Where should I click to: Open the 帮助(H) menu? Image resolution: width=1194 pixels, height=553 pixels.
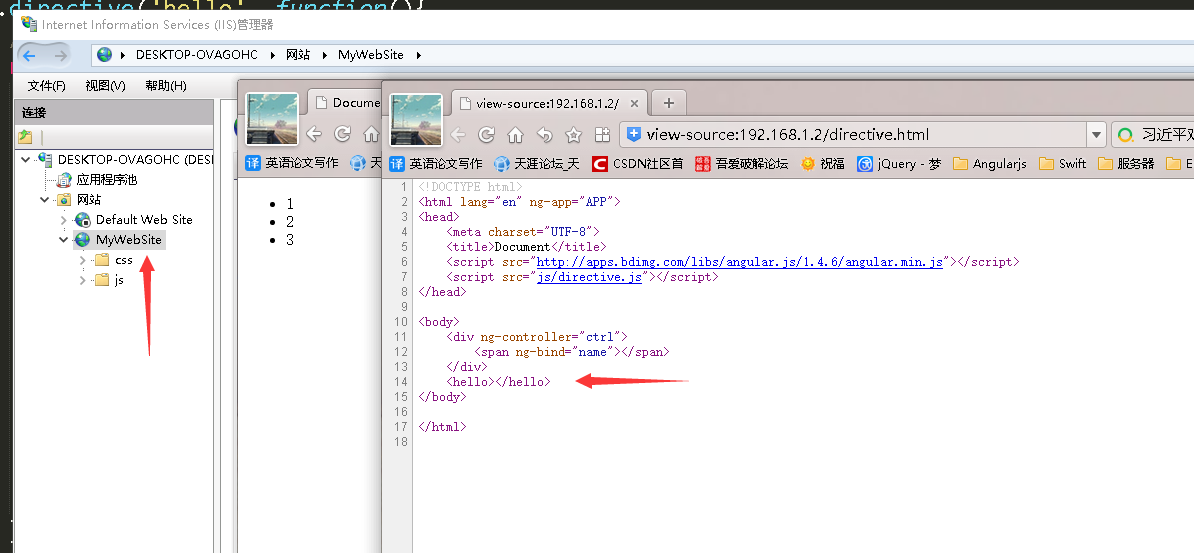[x=165, y=85]
